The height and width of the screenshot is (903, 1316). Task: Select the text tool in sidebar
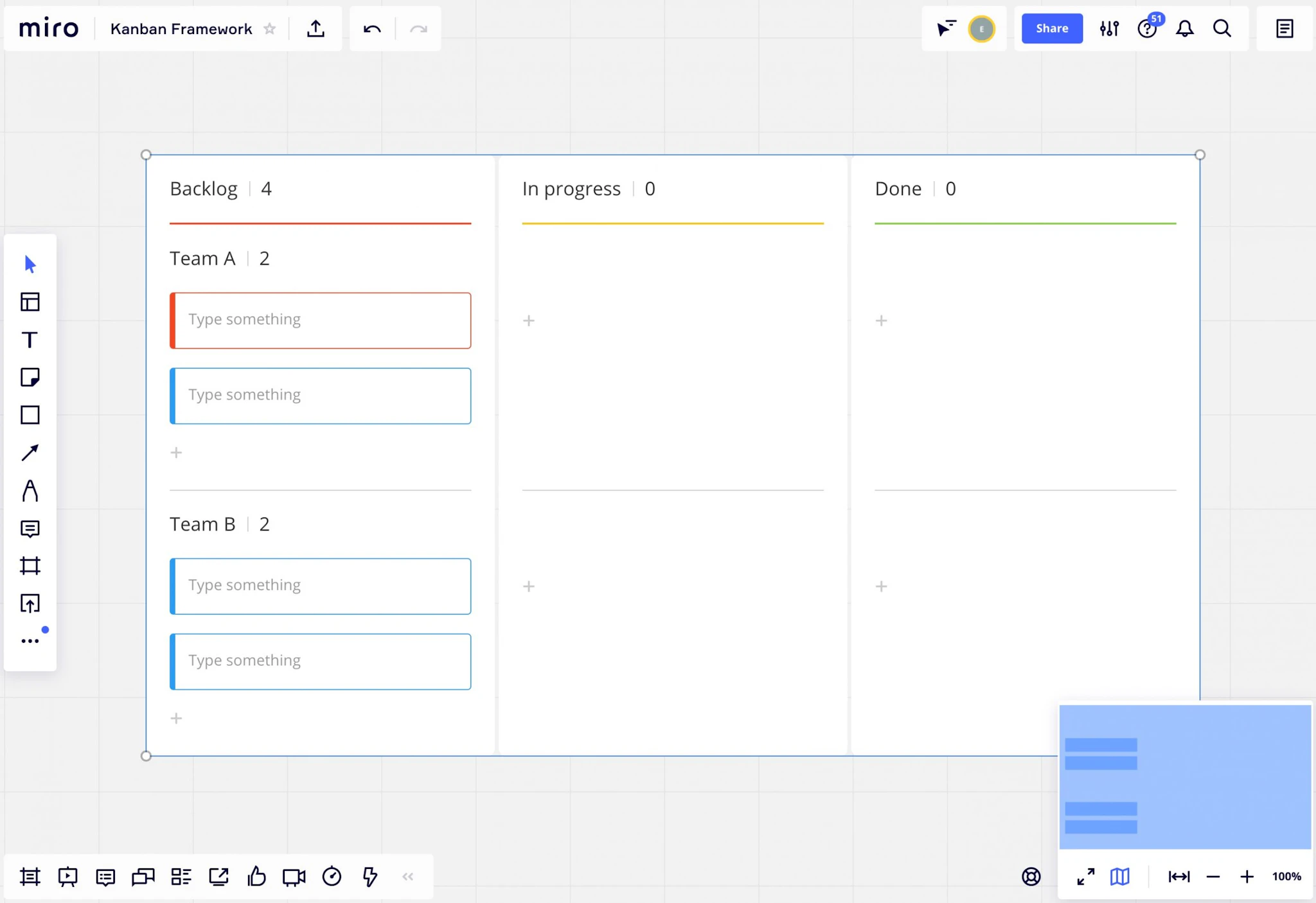coord(30,340)
